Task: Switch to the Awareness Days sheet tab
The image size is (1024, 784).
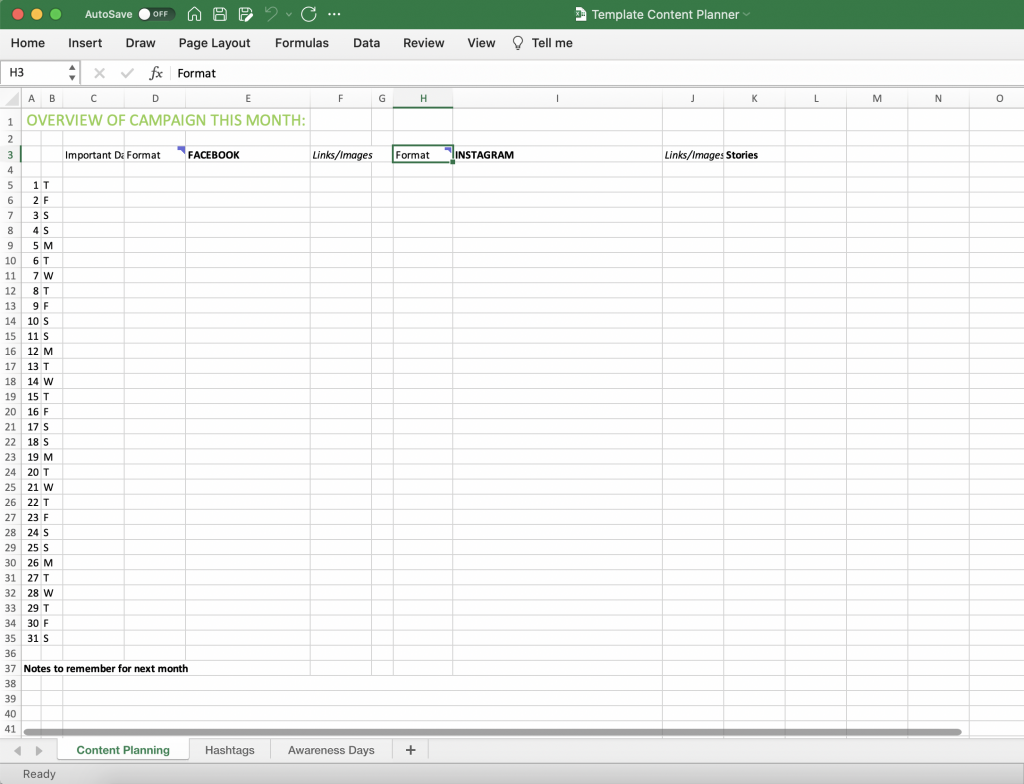Action: point(331,750)
